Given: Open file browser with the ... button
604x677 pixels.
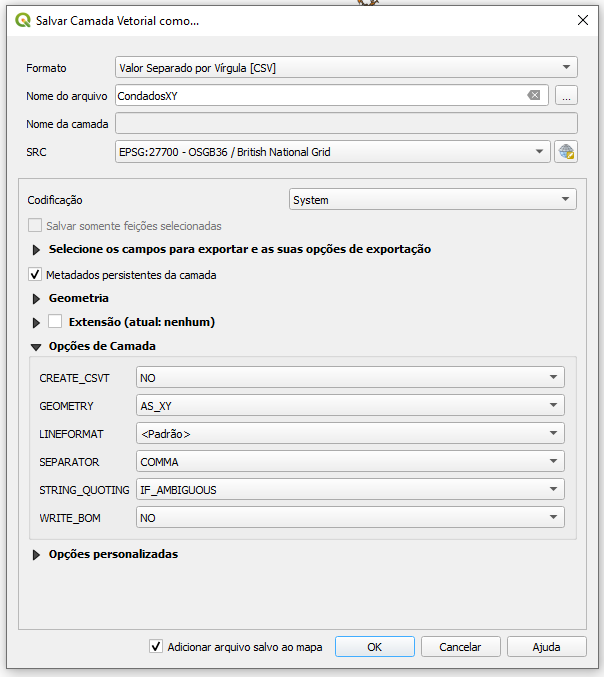Looking at the screenshot, I should point(567,96).
